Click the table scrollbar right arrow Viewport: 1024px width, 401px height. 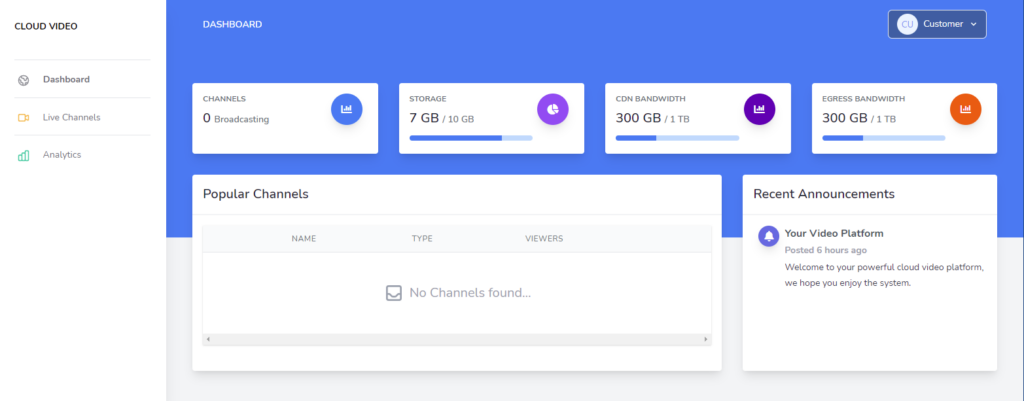click(x=705, y=340)
